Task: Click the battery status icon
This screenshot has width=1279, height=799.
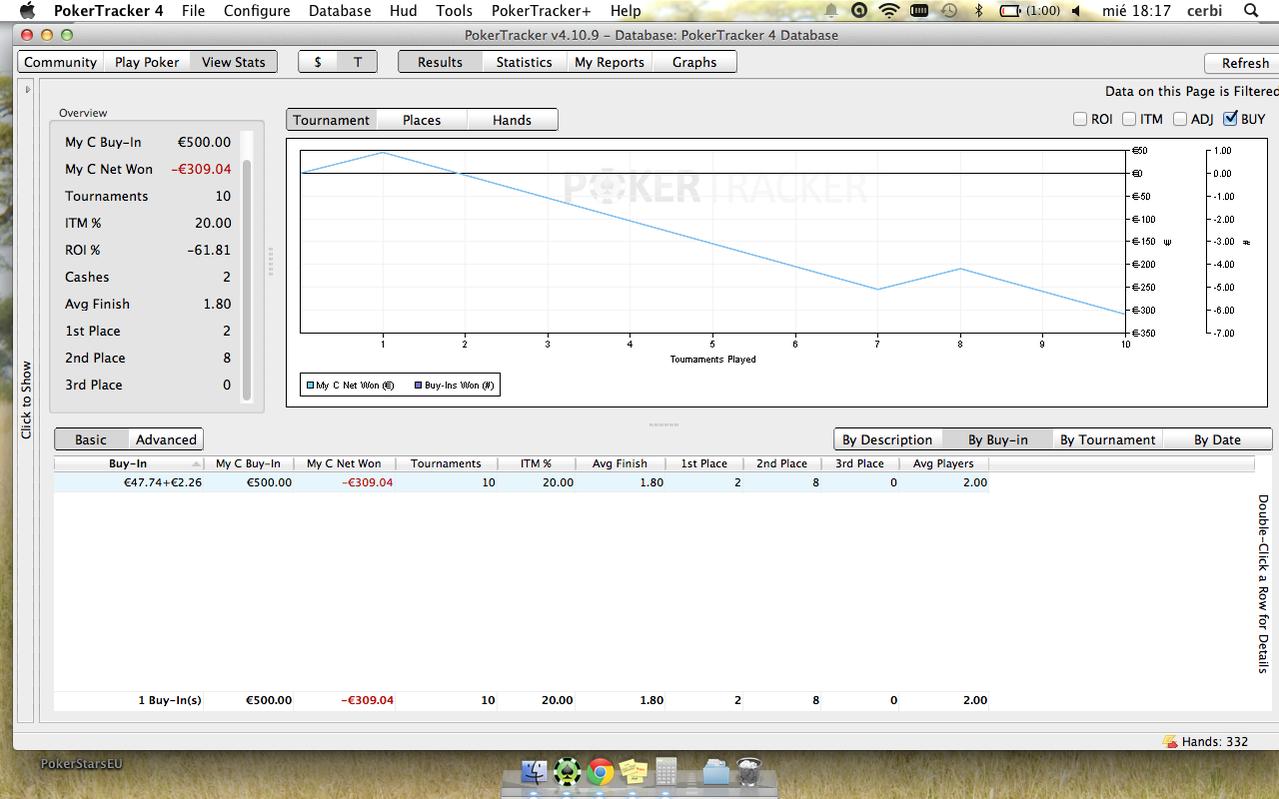Action: pos(1010,10)
